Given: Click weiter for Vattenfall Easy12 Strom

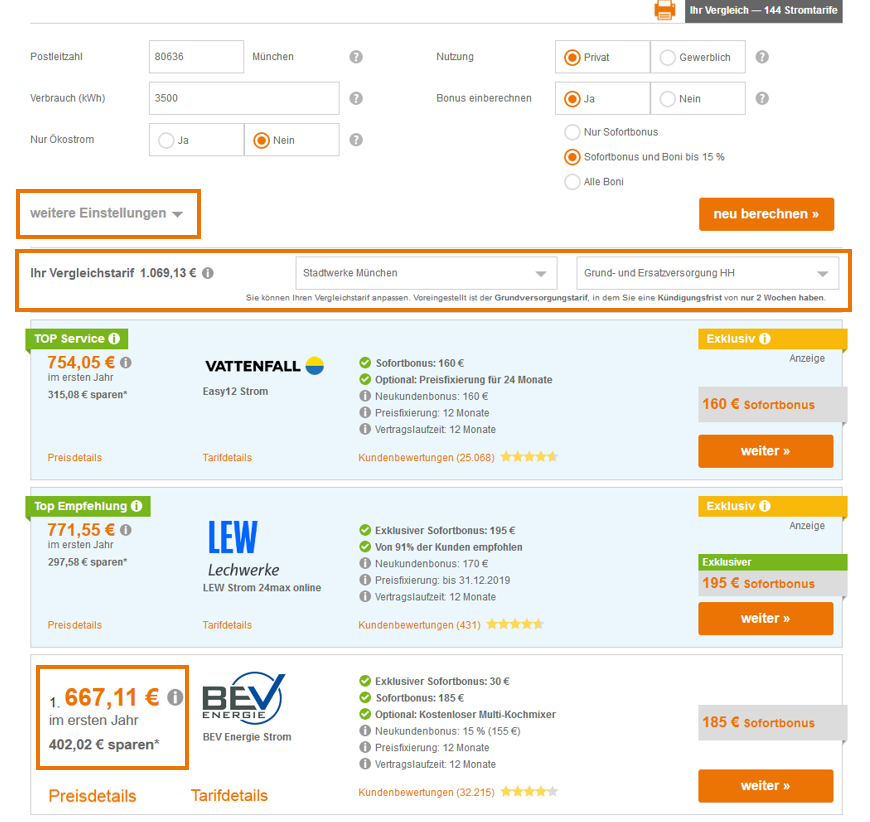Looking at the screenshot, I should pos(766,451).
